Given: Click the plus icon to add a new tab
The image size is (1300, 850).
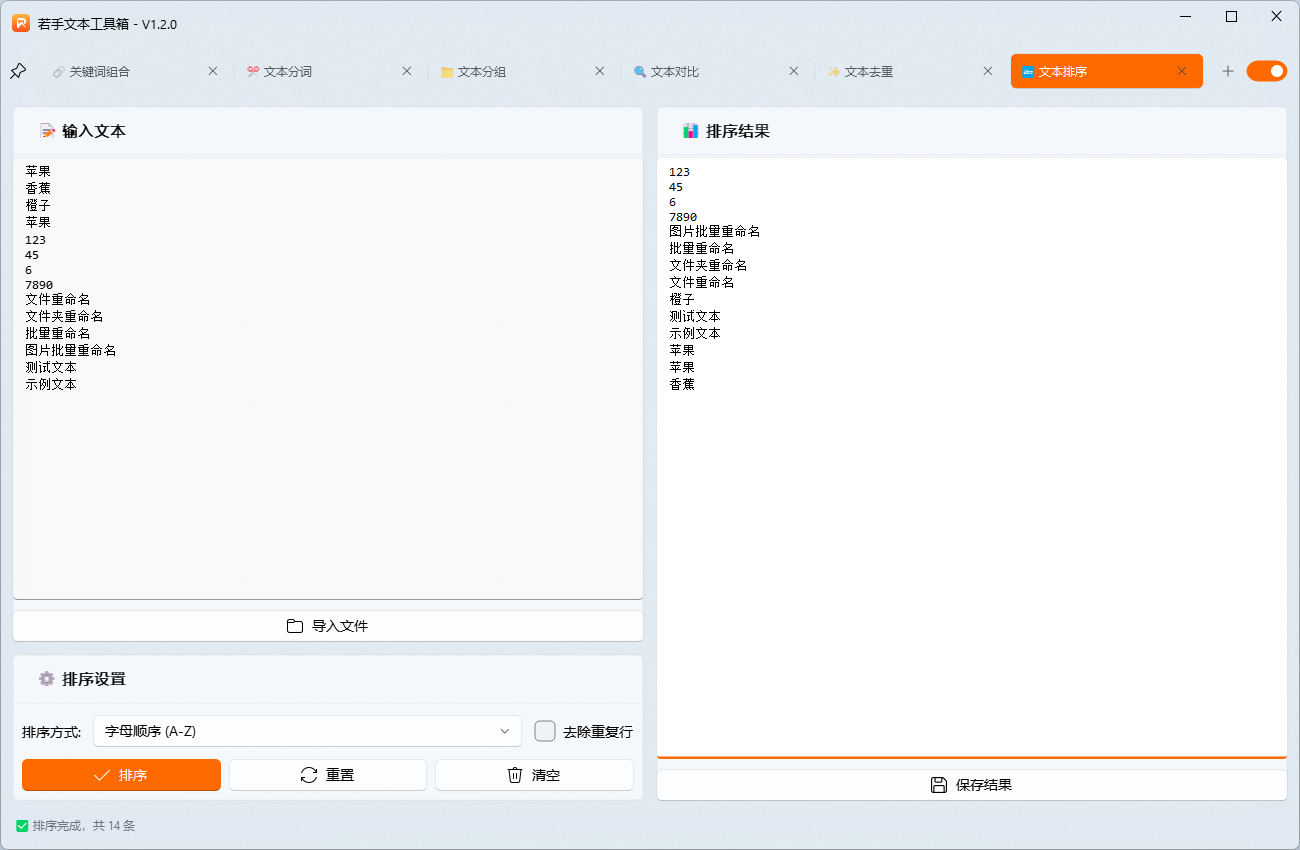Looking at the screenshot, I should 1228,71.
